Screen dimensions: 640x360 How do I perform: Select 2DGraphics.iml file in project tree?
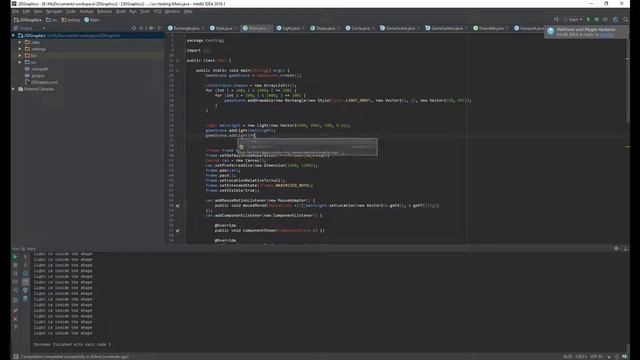[41, 82]
